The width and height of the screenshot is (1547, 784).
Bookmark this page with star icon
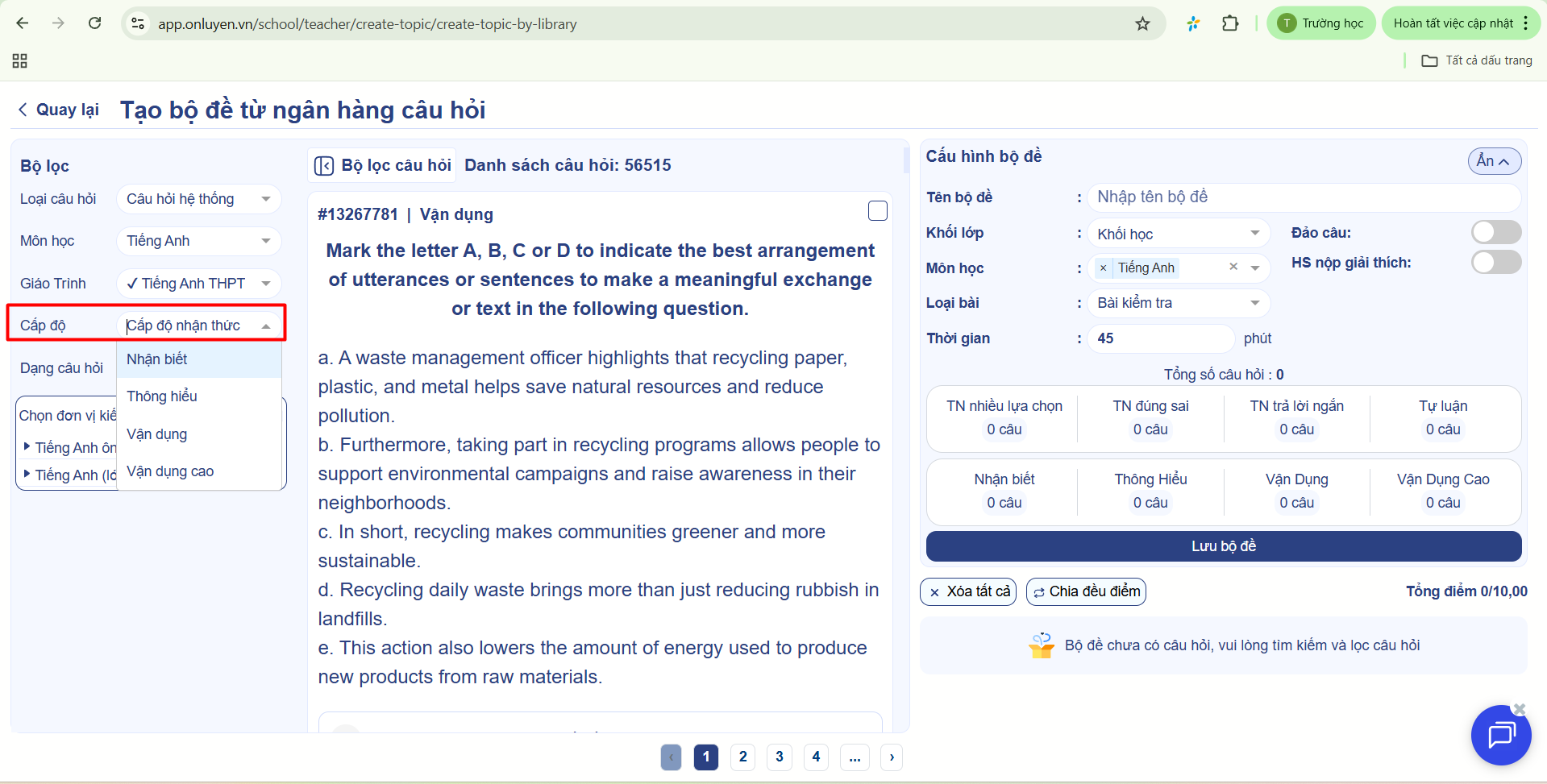[x=1142, y=24]
